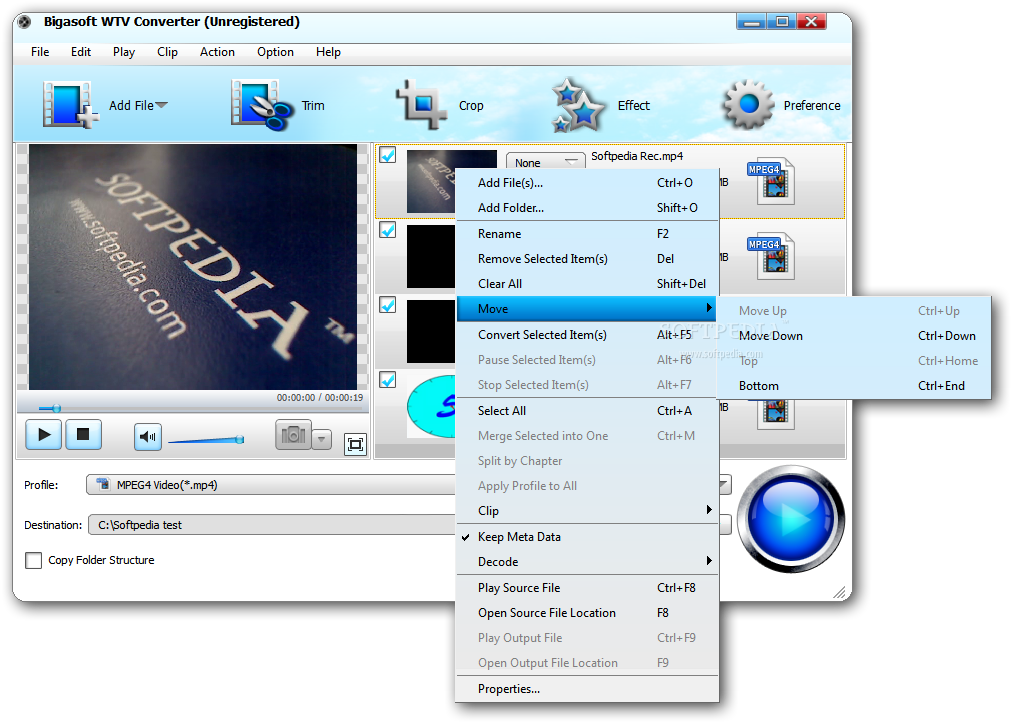
Task: Expand the Move submenu
Action: tap(587, 309)
